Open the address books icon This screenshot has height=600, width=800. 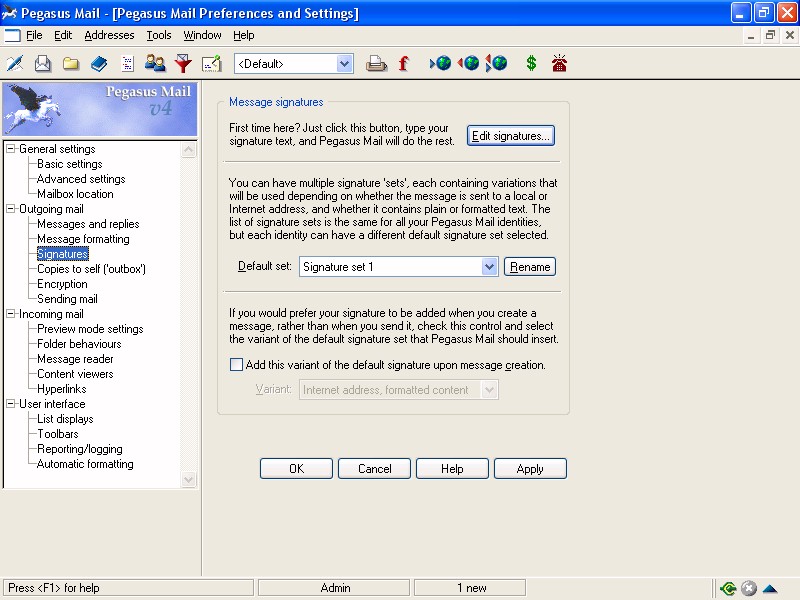pos(99,63)
